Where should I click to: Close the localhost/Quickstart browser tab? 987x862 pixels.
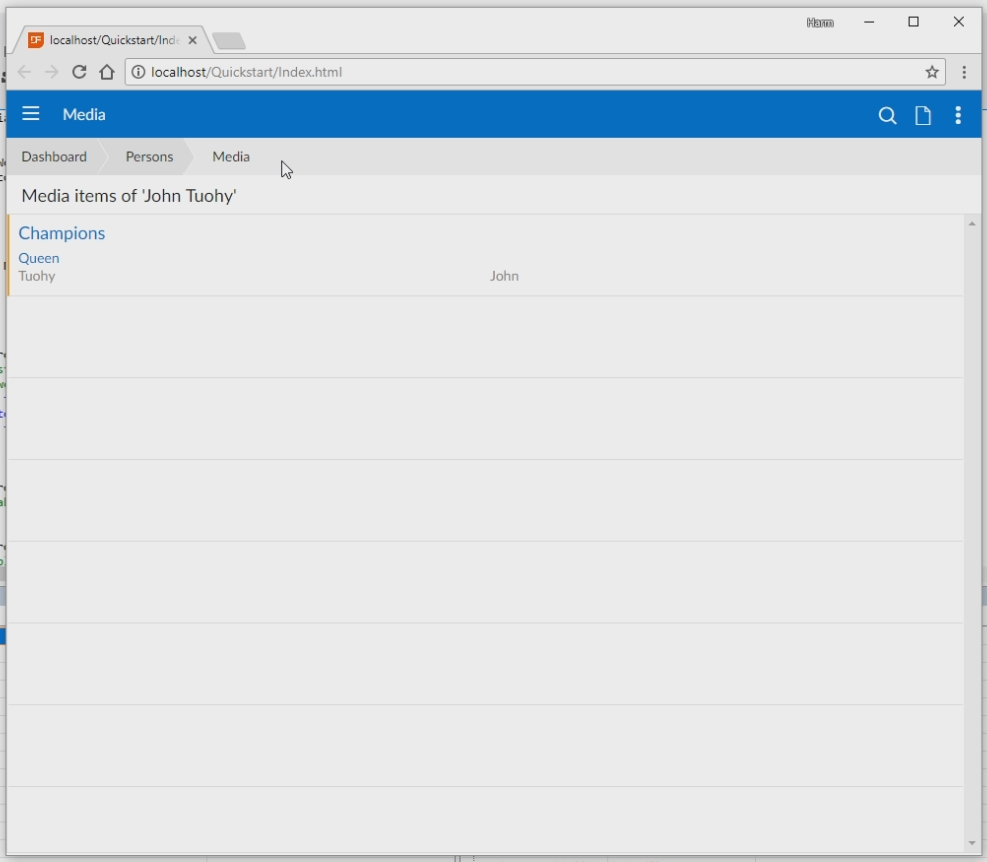[x=193, y=41]
